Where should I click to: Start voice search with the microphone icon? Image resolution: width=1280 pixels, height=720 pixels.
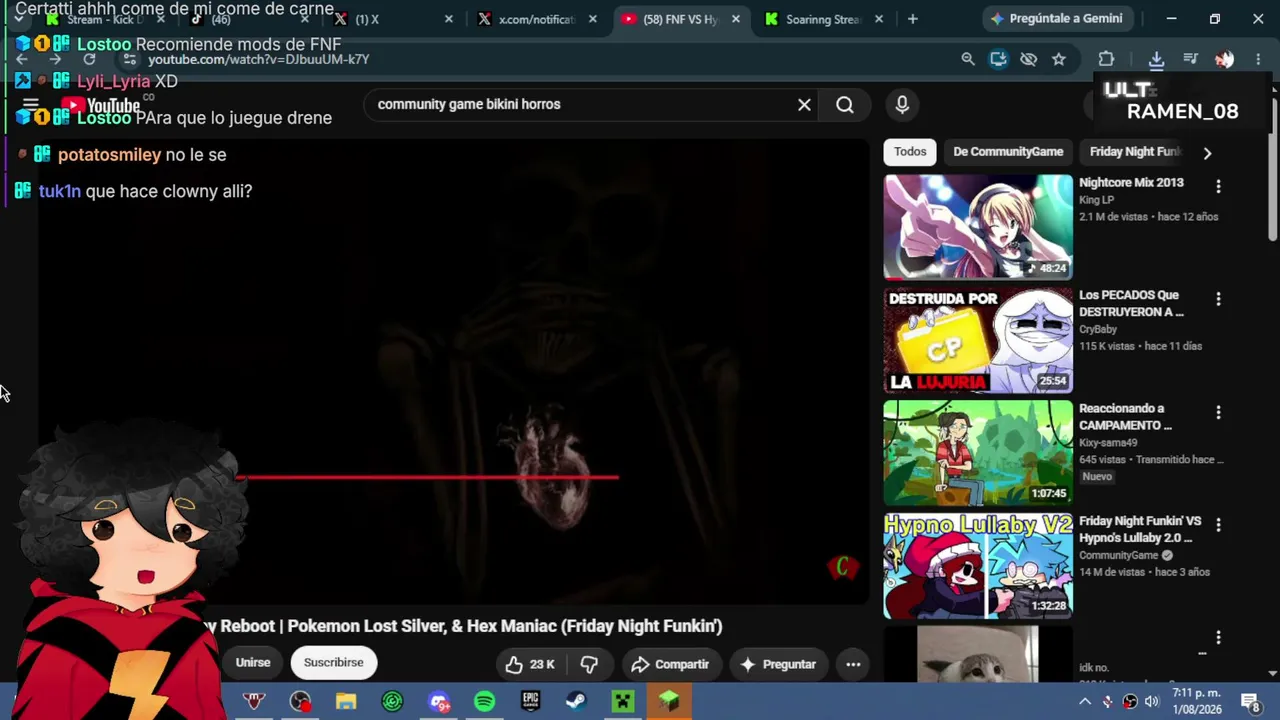pyautogui.click(x=902, y=105)
